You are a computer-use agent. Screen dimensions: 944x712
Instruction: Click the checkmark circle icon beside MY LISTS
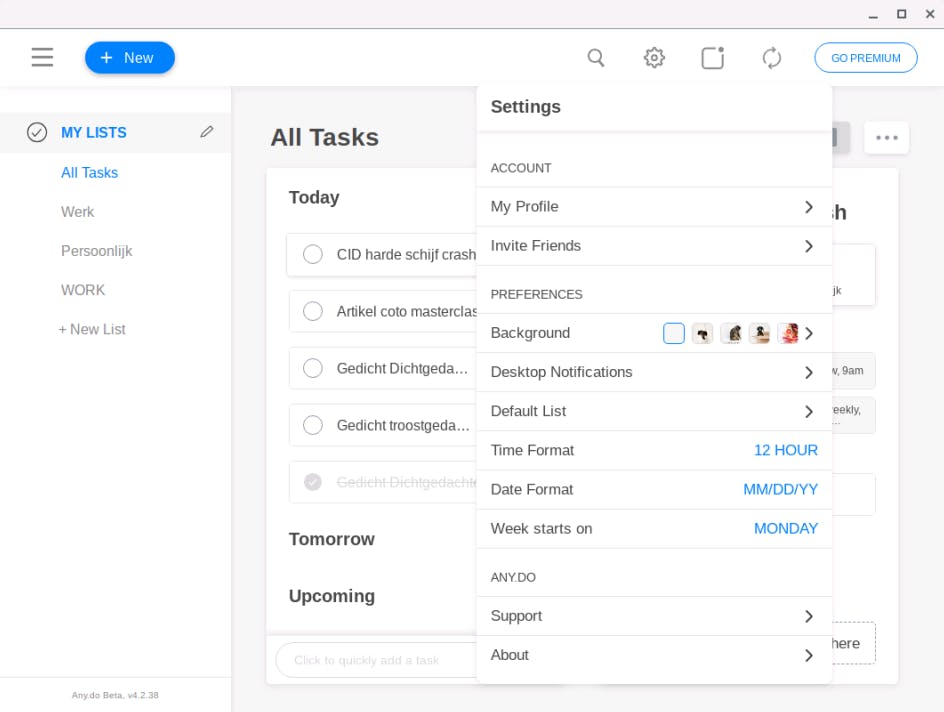click(x=37, y=132)
